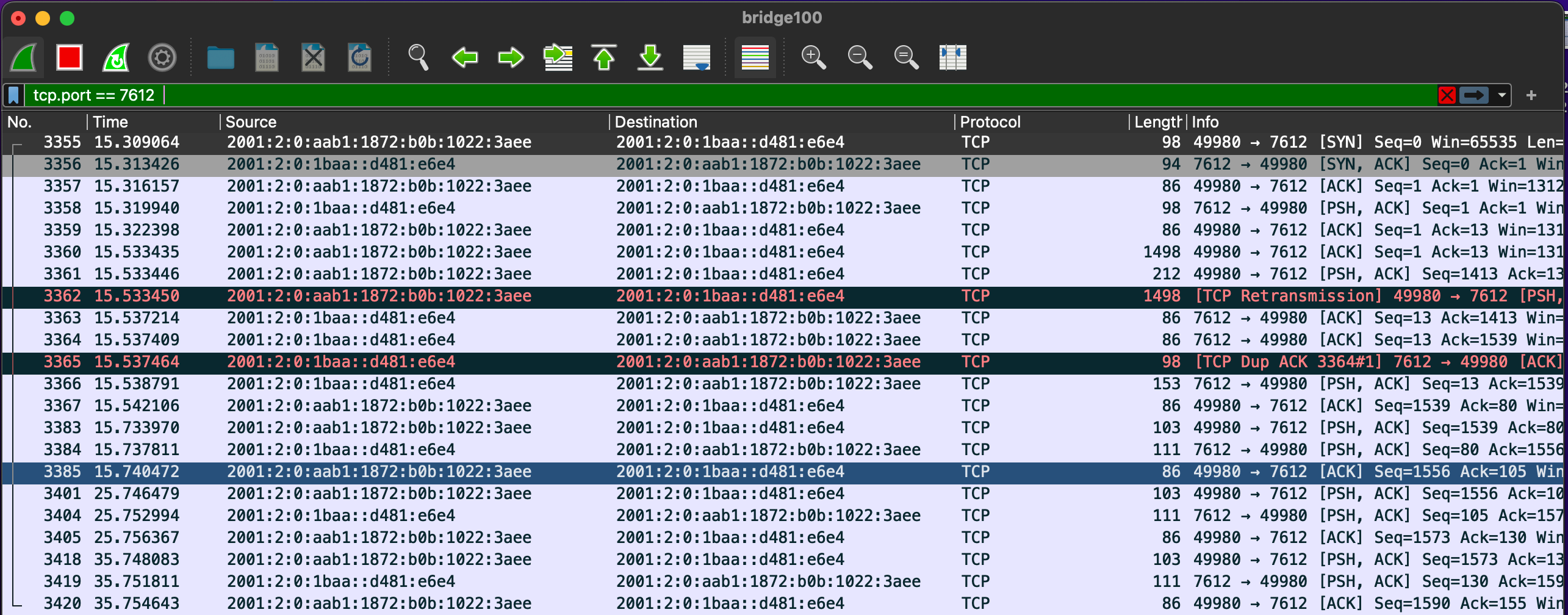1568x615 pixels.
Task: Open capture options gear
Action: tap(162, 57)
